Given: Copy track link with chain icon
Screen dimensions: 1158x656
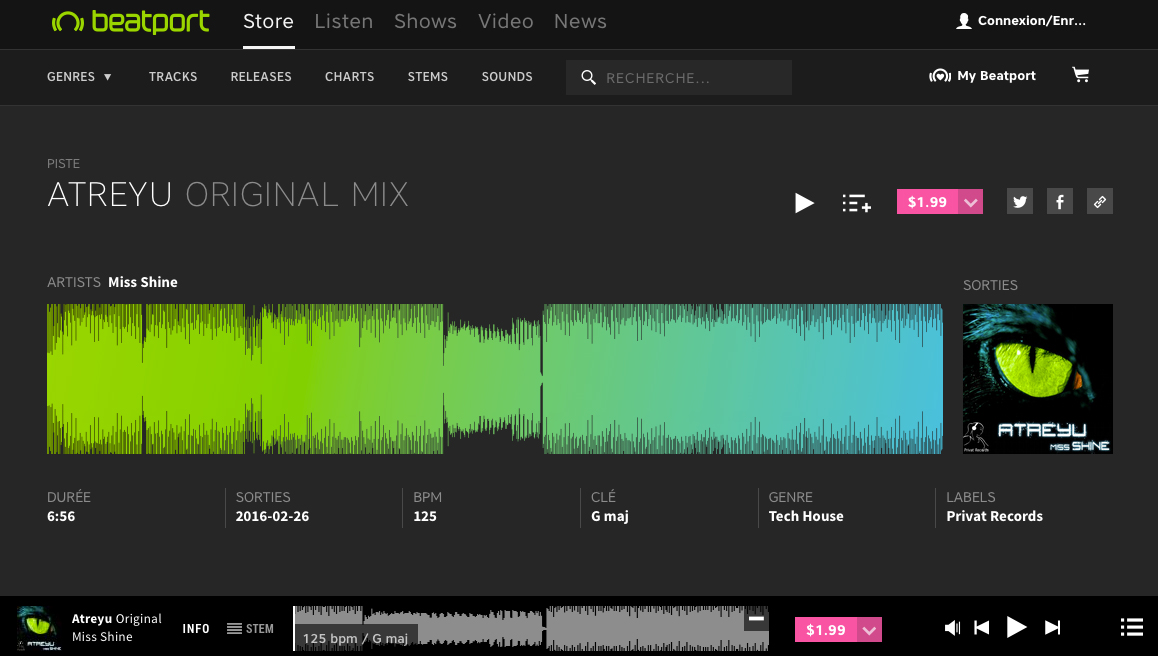Looking at the screenshot, I should (1099, 202).
